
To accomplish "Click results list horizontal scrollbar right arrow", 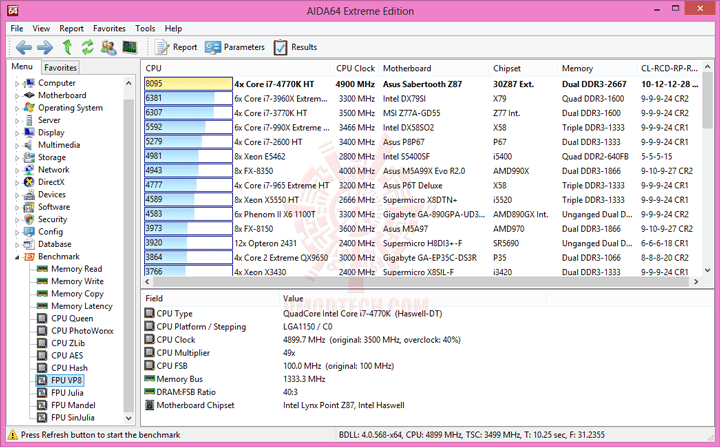I will (x=696, y=281).
